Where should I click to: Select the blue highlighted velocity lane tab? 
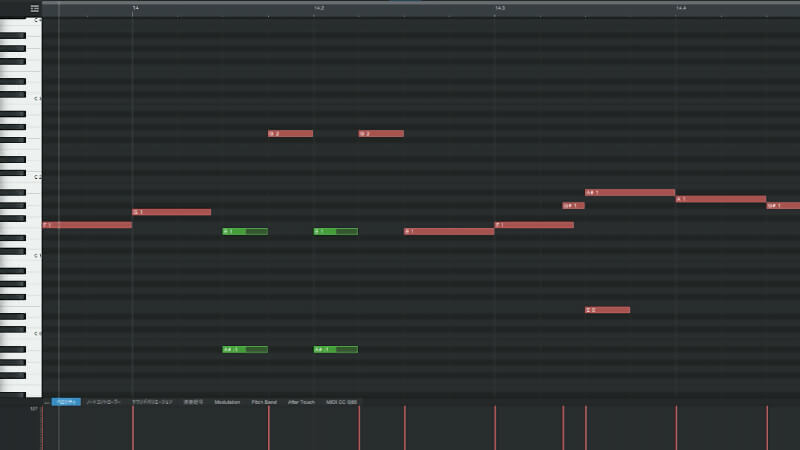[66, 402]
